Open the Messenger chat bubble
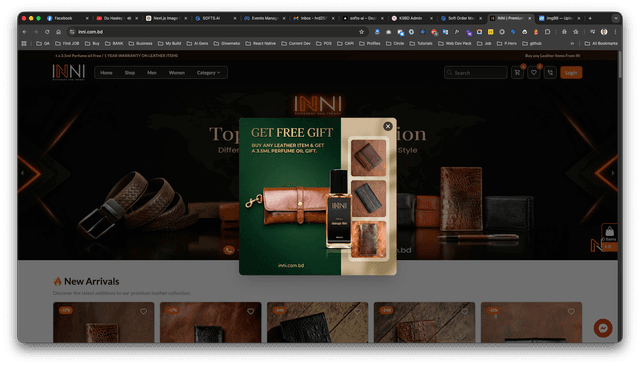 point(603,328)
